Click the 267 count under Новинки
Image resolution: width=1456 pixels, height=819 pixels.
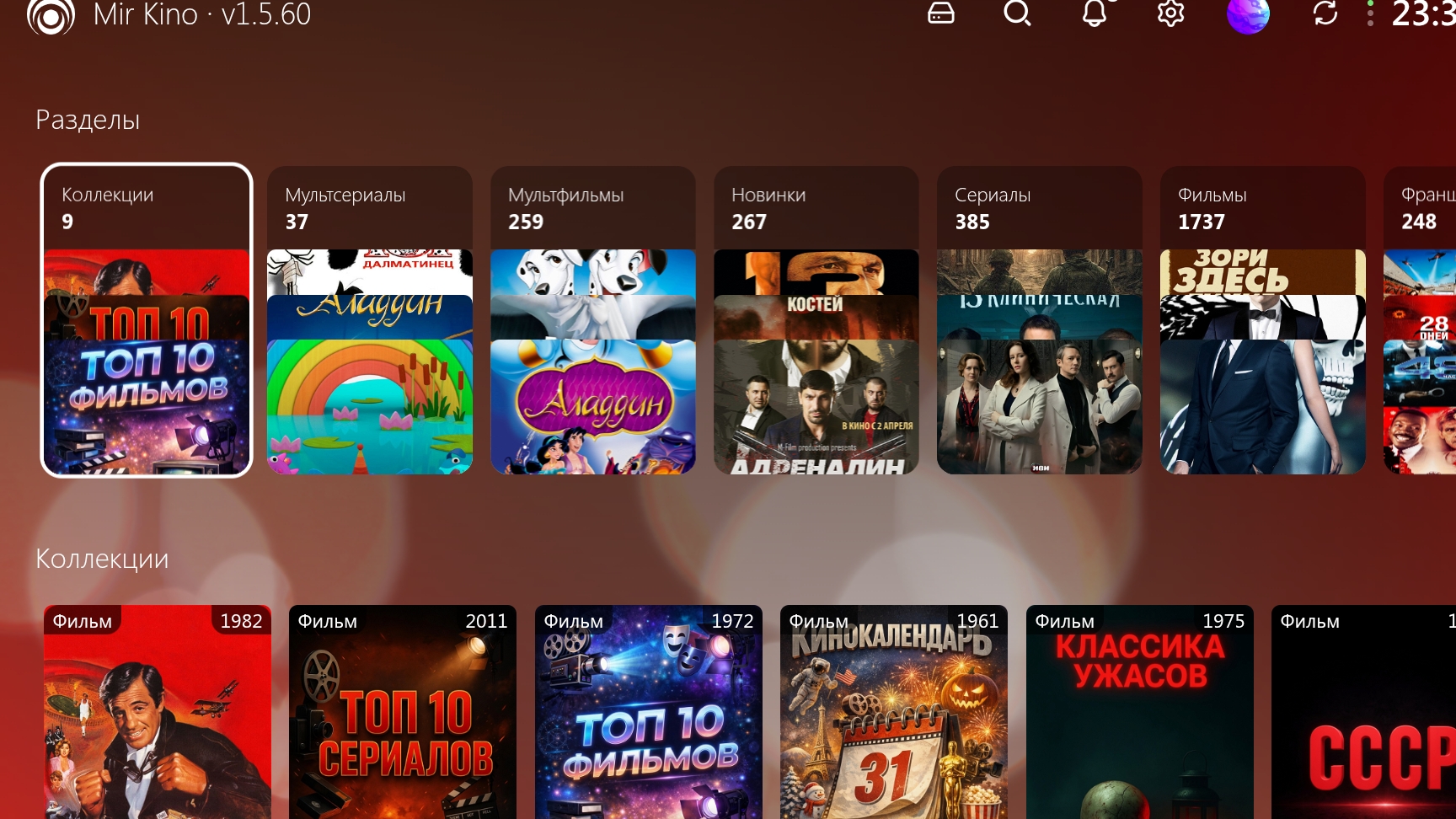click(x=749, y=222)
